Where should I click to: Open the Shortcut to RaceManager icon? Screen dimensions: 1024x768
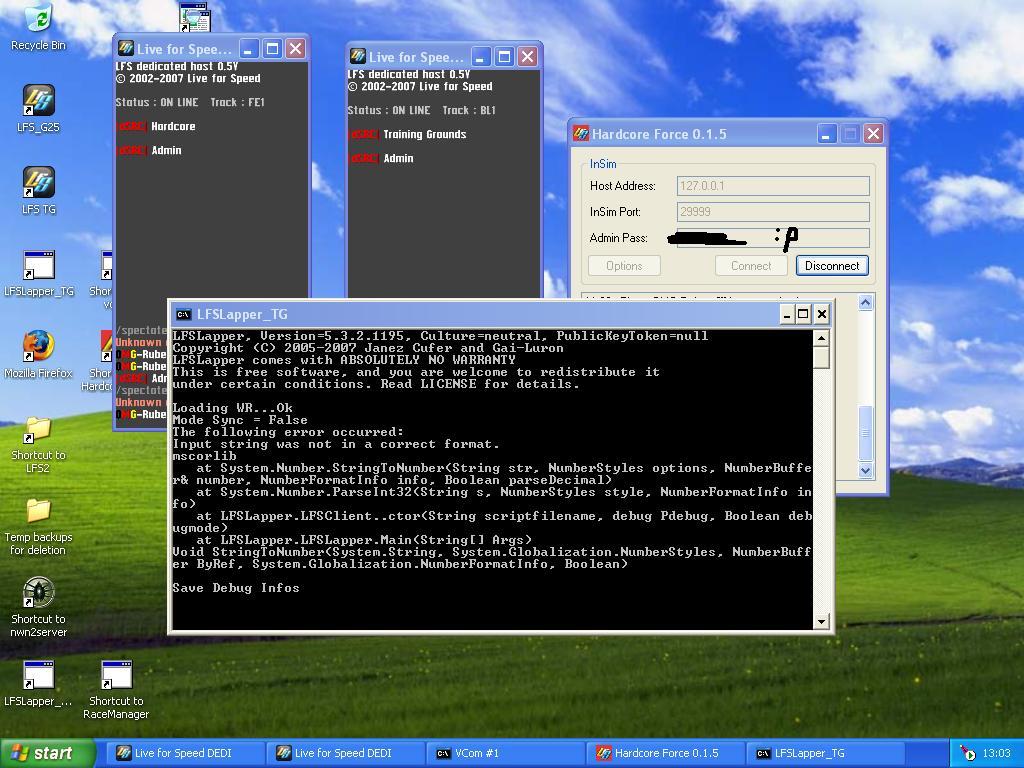[x=116, y=690]
